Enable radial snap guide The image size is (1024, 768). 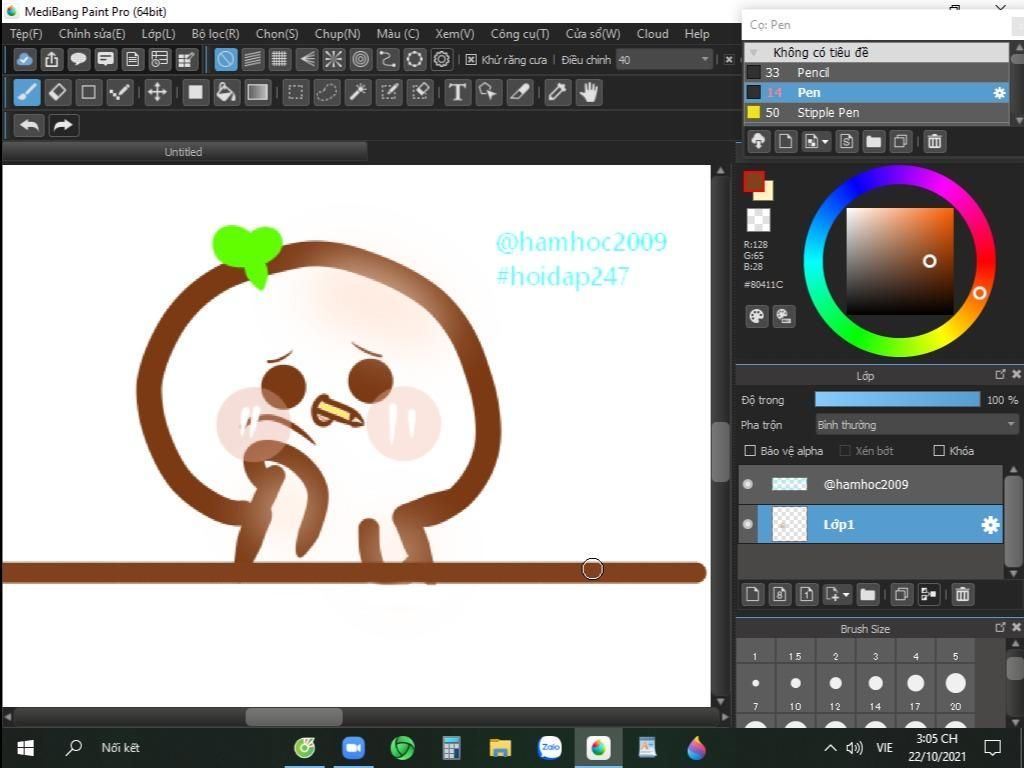click(x=333, y=59)
